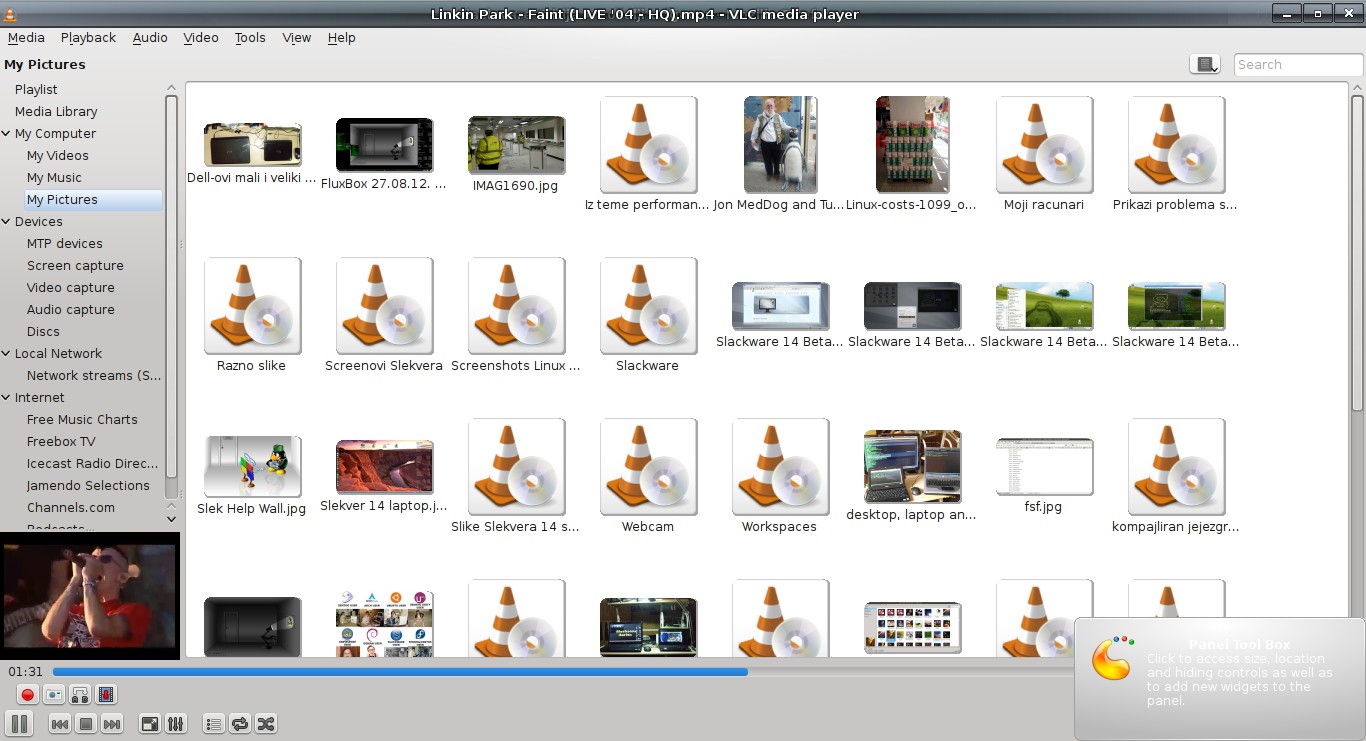Open the Playback menu
Image resolution: width=1366 pixels, height=741 pixels.
click(88, 38)
